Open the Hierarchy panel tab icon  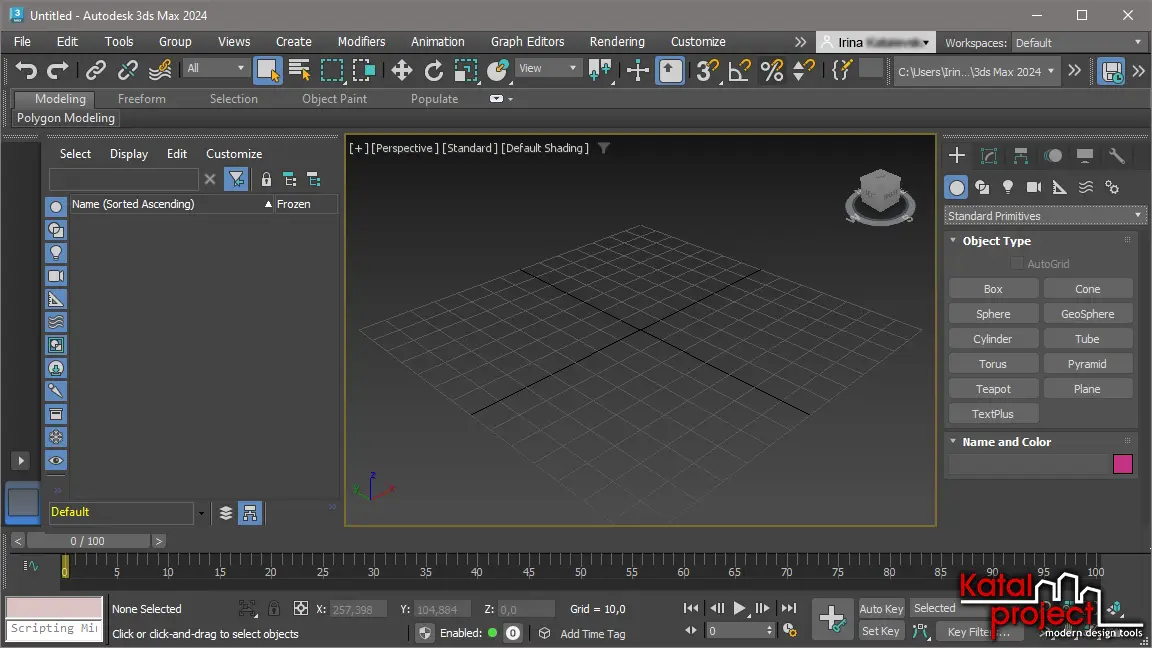click(x=1020, y=155)
